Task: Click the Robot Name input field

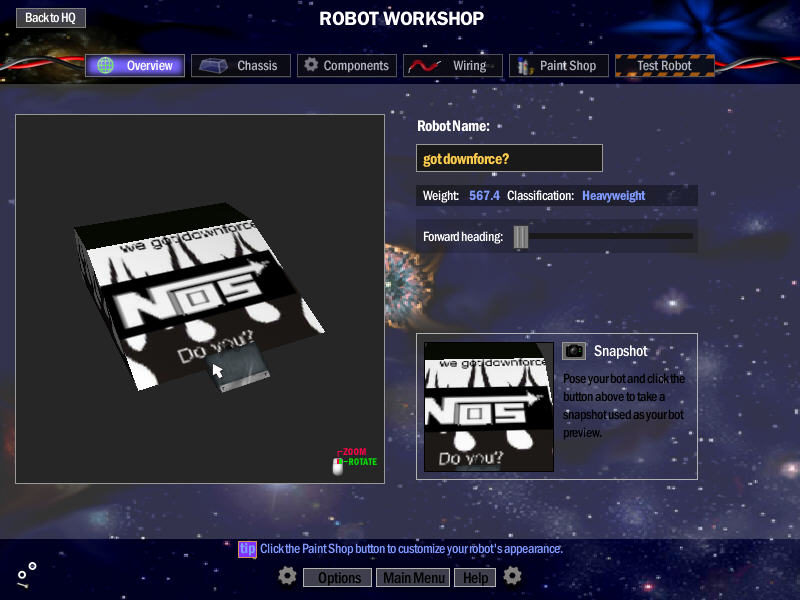Action: pos(509,158)
